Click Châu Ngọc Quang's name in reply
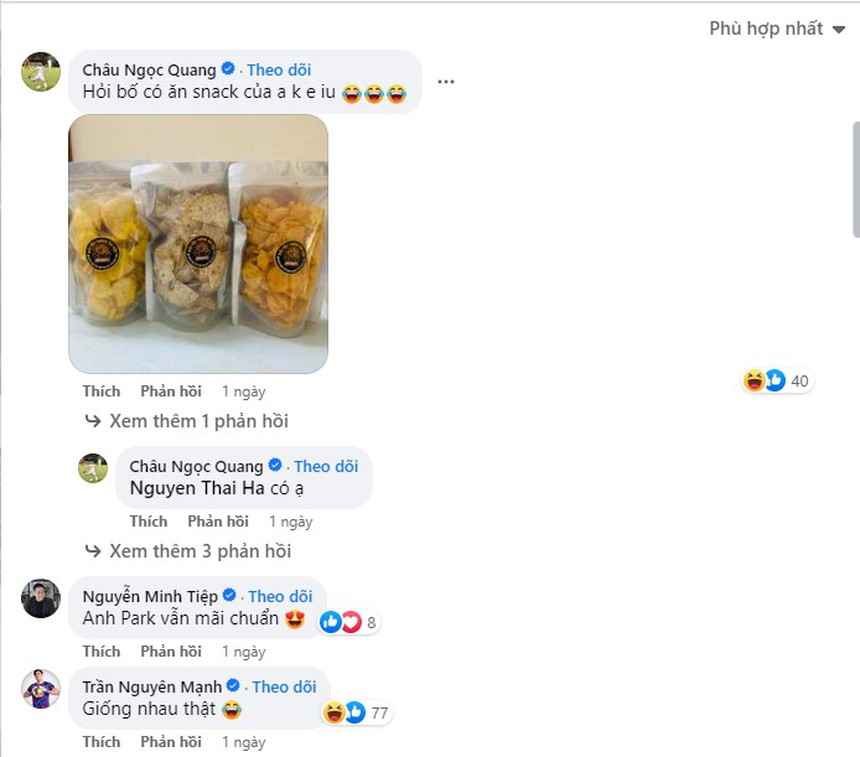 [196, 465]
